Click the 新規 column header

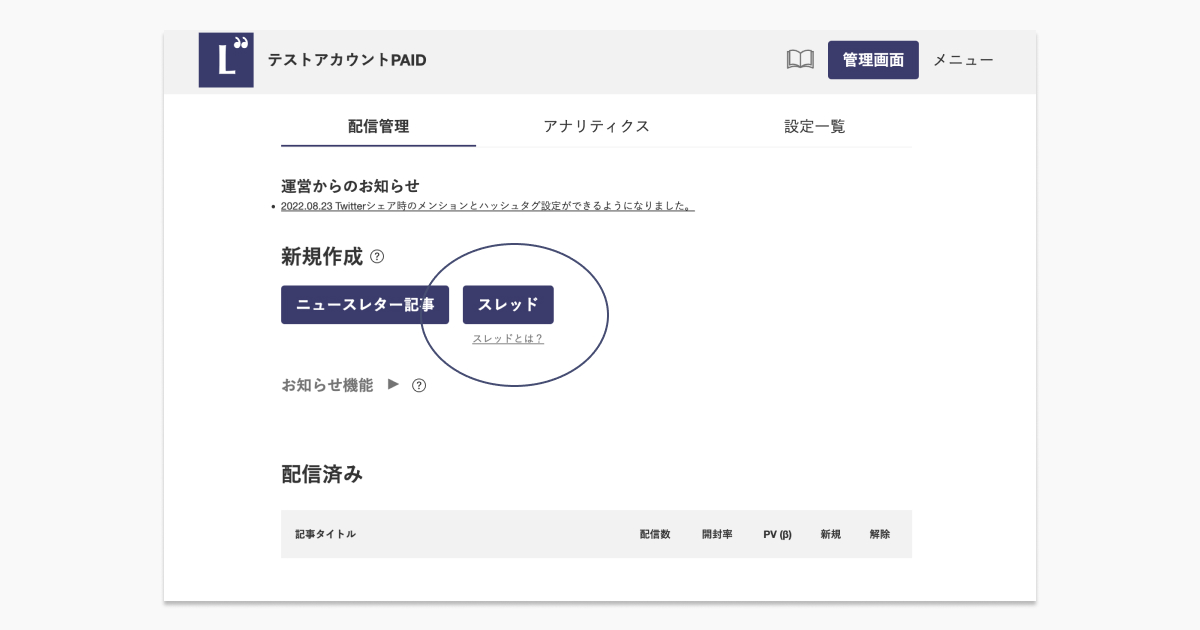tap(830, 535)
